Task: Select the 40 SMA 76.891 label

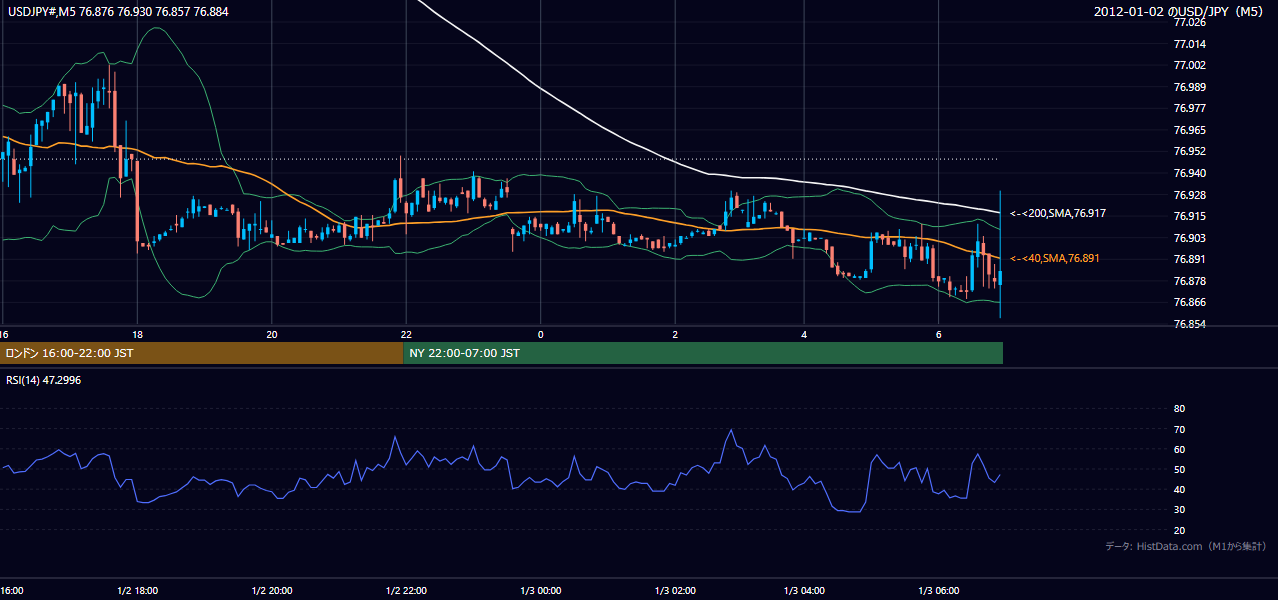Action: pyautogui.click(x=1055, y=258)
